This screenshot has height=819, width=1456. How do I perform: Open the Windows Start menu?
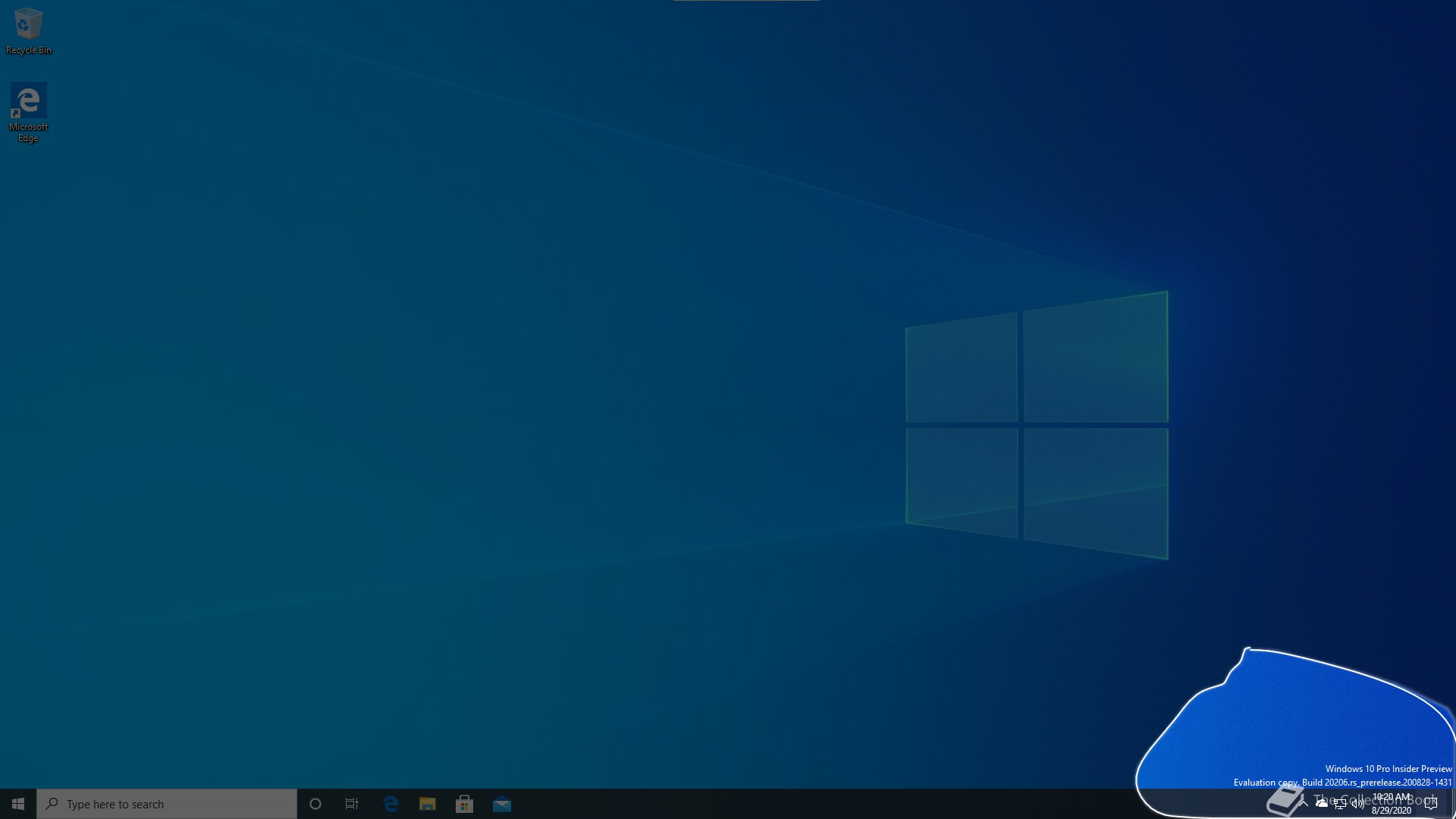18,804
